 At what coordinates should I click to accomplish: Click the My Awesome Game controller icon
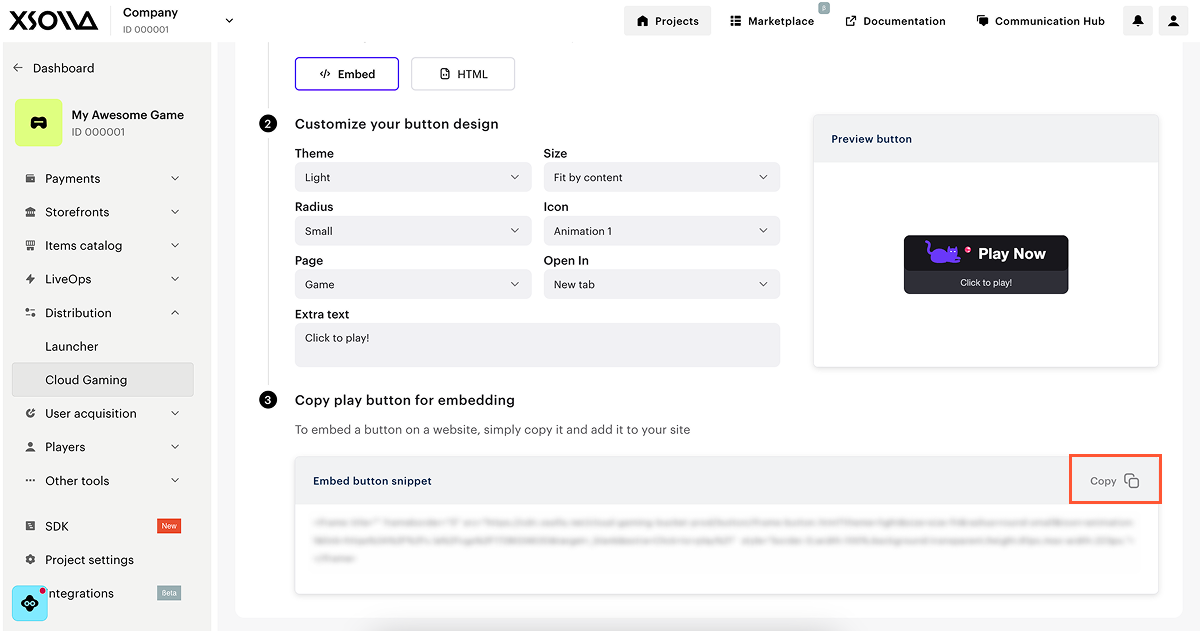(x=38, y=123)
